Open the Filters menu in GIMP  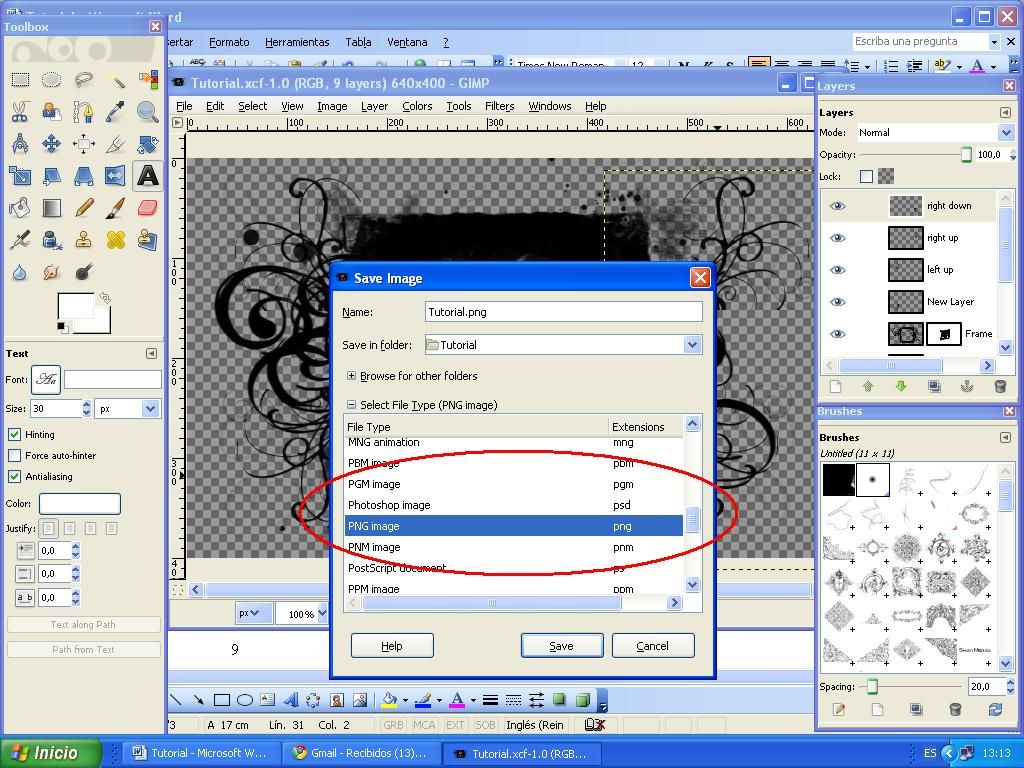pos(499,105)
